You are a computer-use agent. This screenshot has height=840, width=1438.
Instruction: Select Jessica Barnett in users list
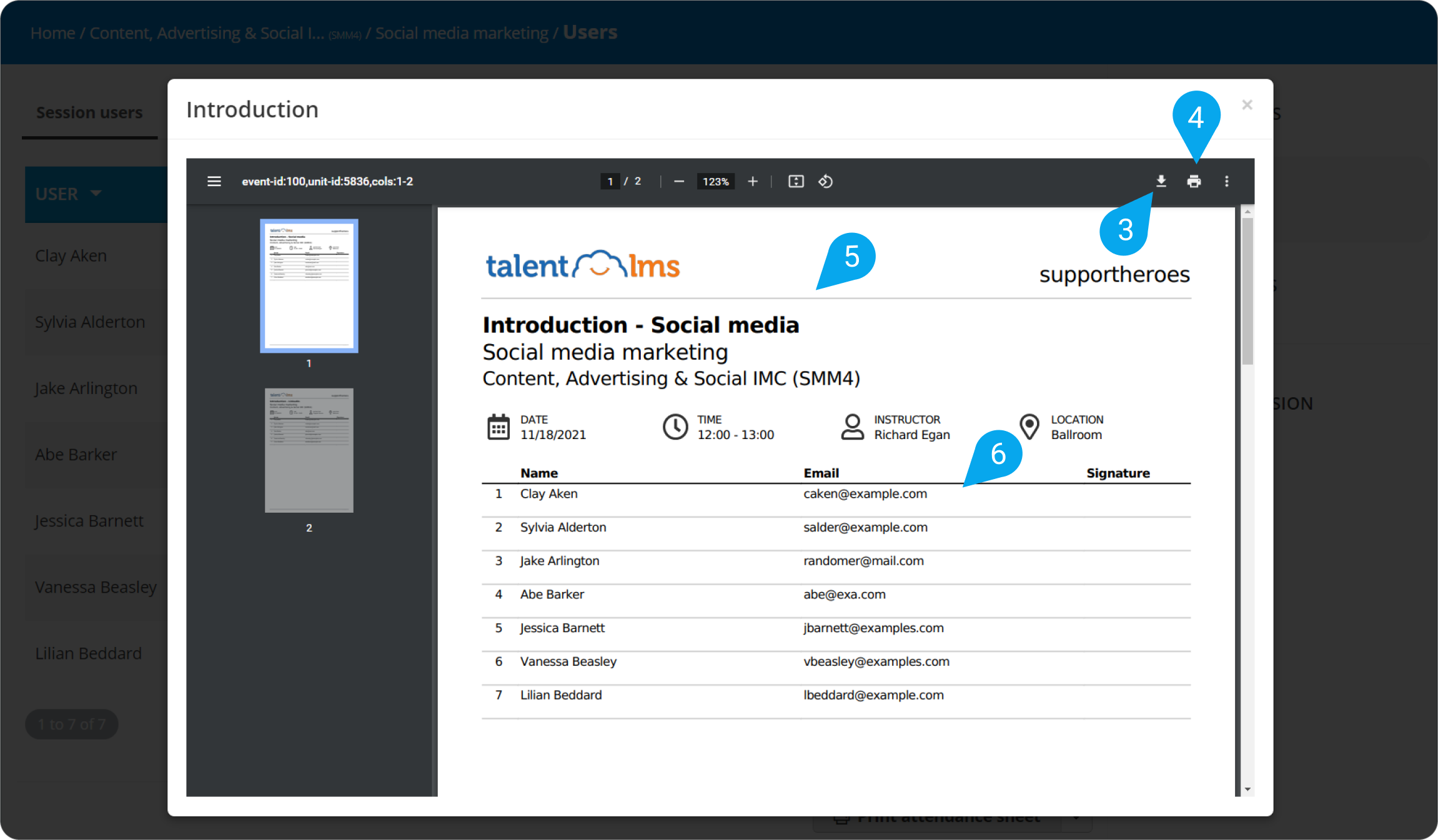(x=89, y=521)
